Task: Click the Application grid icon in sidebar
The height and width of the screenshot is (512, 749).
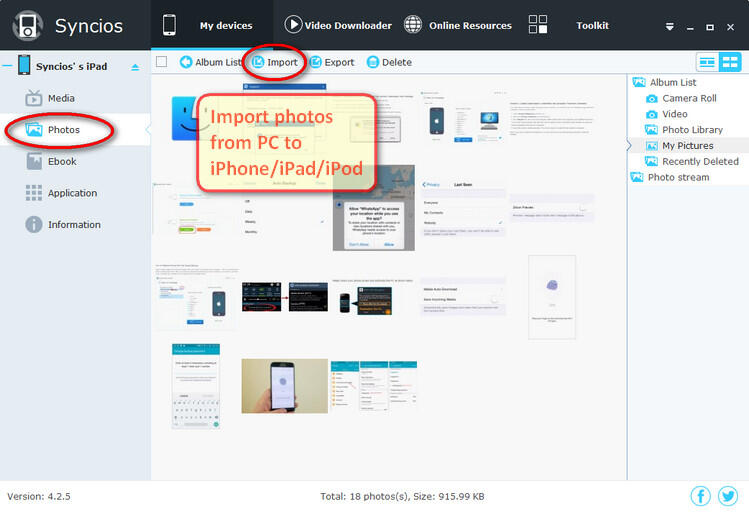Action: pos(33,193)
